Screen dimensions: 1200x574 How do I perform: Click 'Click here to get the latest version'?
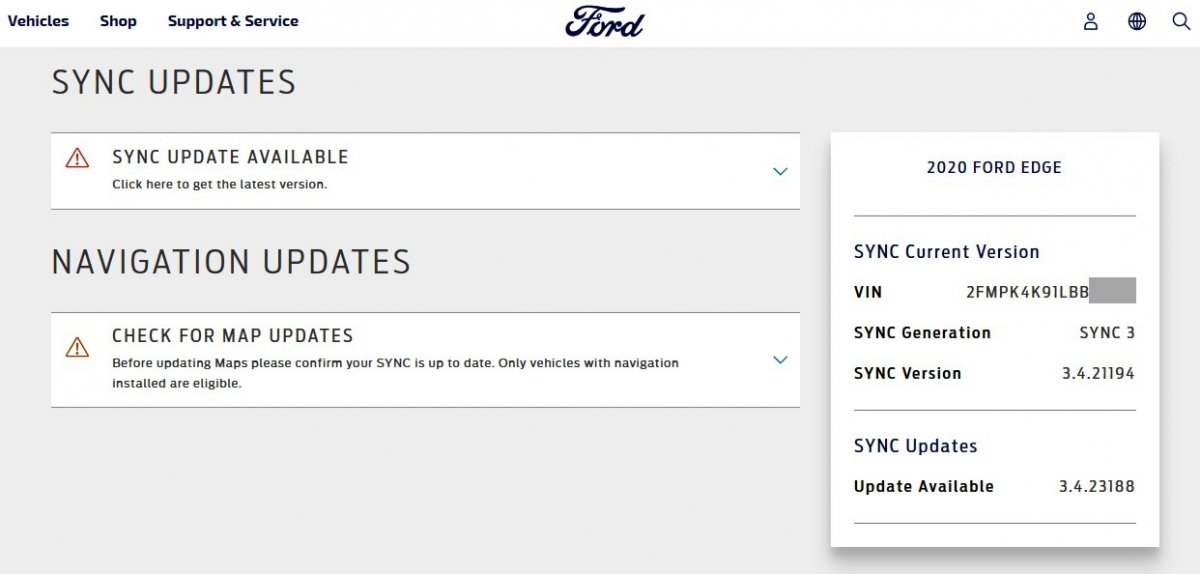click(219, 184)
